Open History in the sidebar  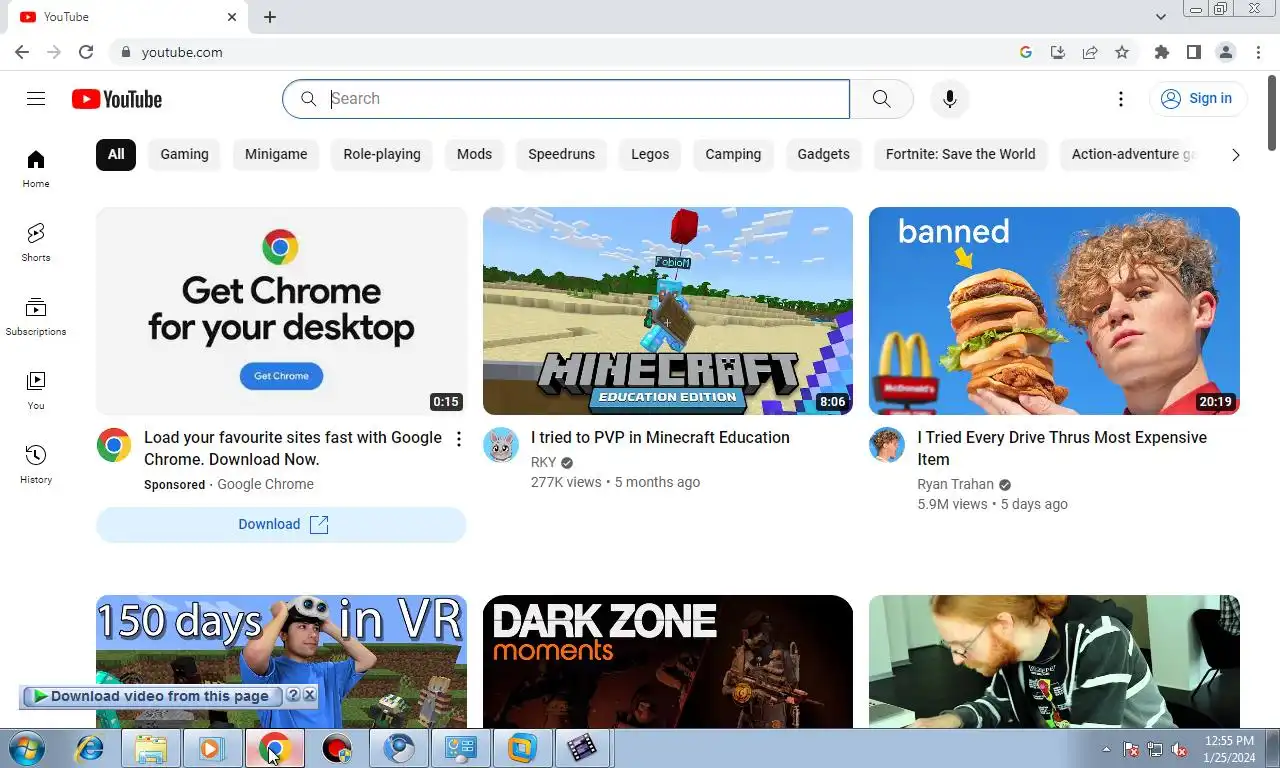tap(36, 465)
